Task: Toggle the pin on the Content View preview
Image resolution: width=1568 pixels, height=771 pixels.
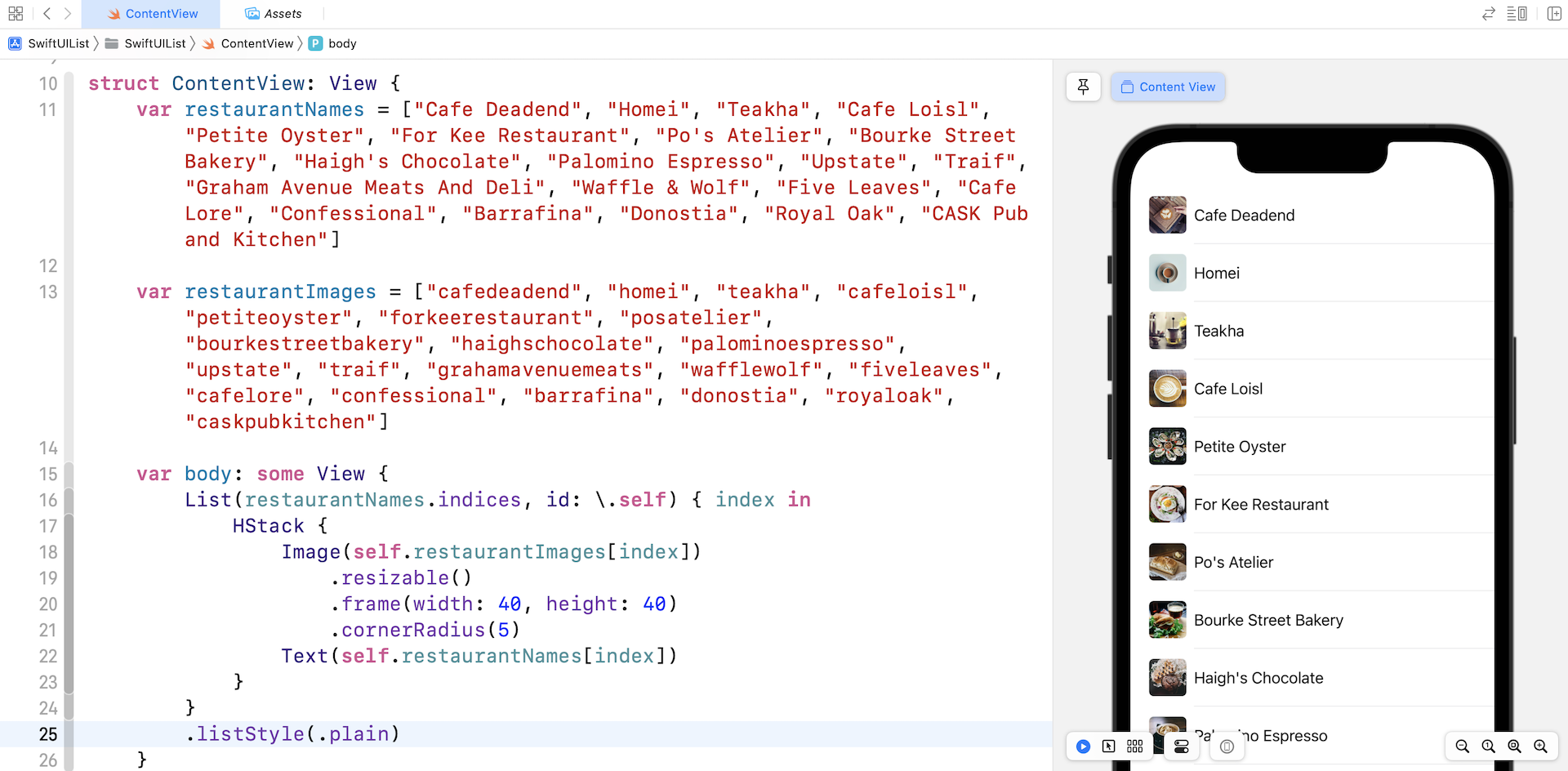Action: click(1083, 87)
